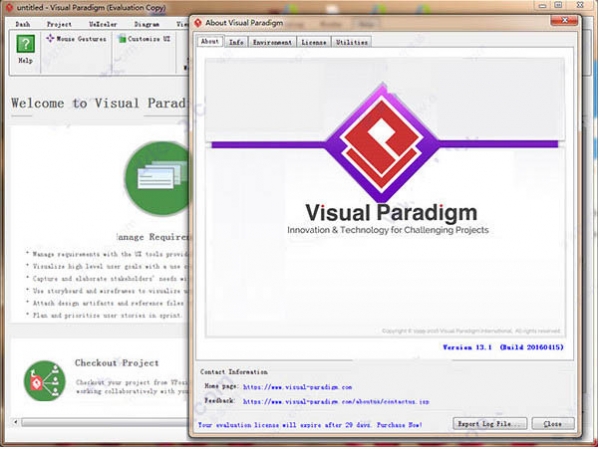The height and width of the screenshot is (449, 600).
Task: Click the green Manage Requirements circle icon
Action: [x=158, y=178]
